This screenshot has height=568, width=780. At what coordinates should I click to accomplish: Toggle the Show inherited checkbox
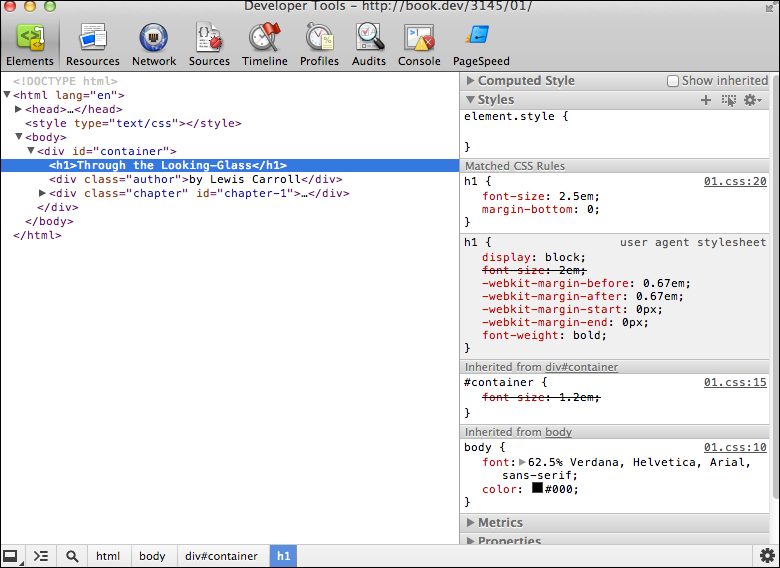click(x=672, y=81)
